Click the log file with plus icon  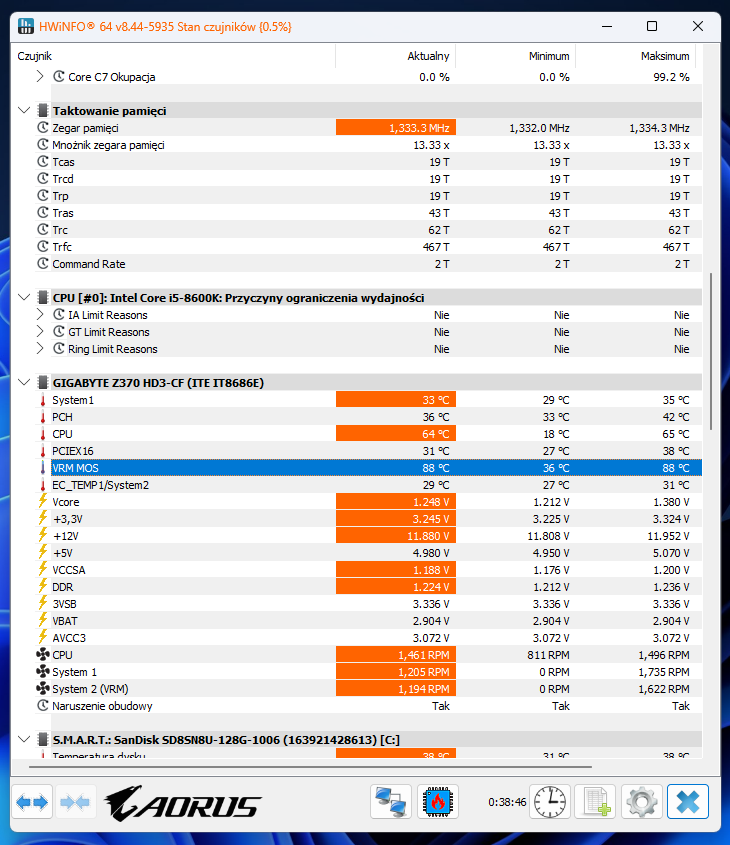point(596,802)
